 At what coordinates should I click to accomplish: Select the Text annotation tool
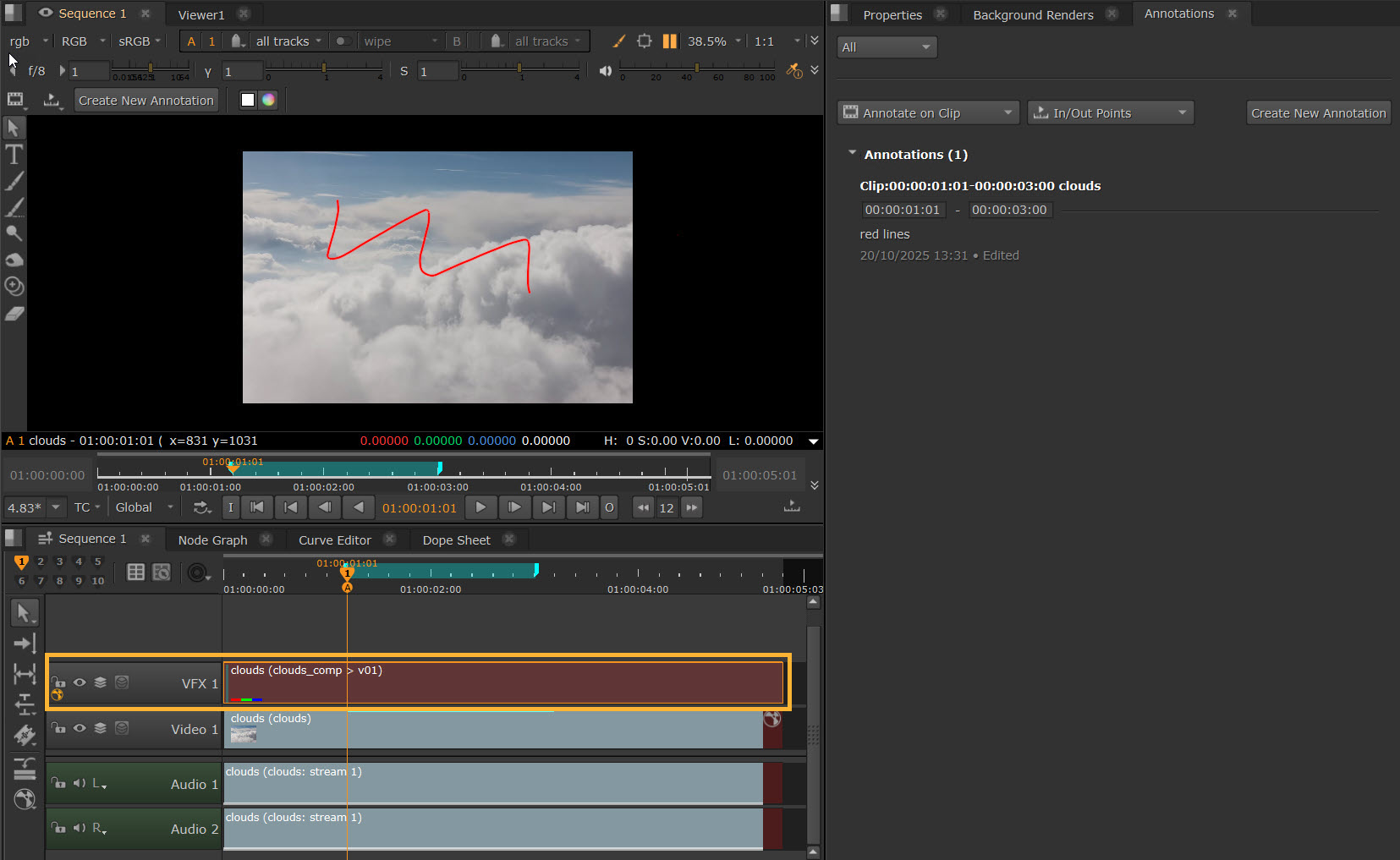tap(14, 155)
